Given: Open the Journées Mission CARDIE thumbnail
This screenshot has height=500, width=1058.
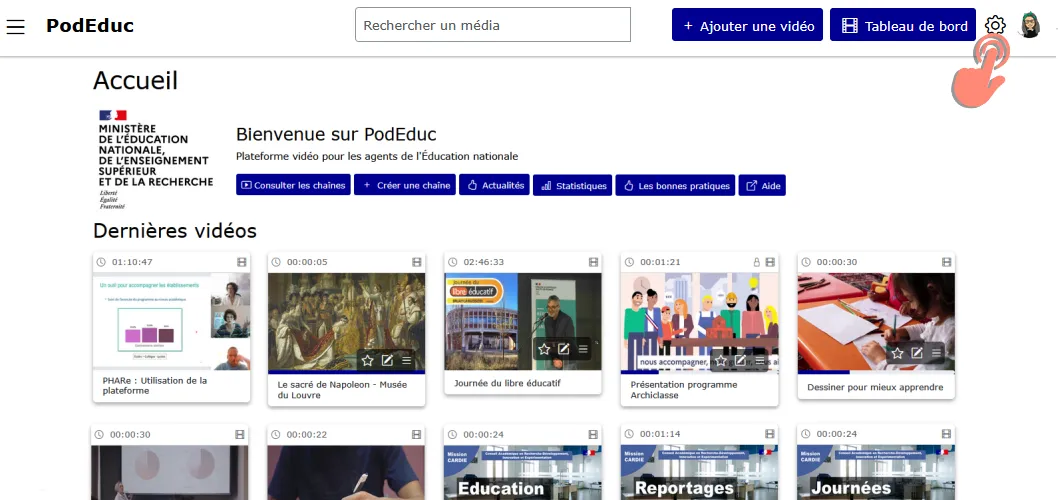Looking at the screenshot, I should [876, 472].
